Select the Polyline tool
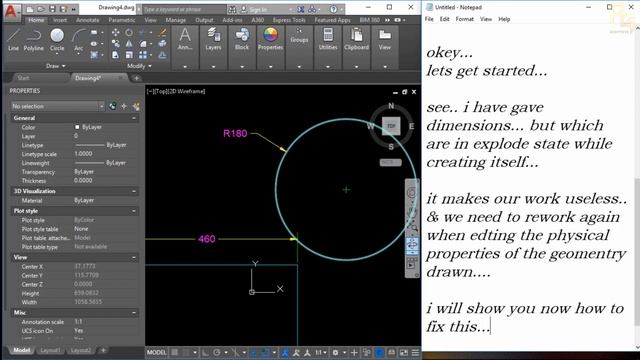The height and width of the screenshot is (360, 640). [33, 40]
